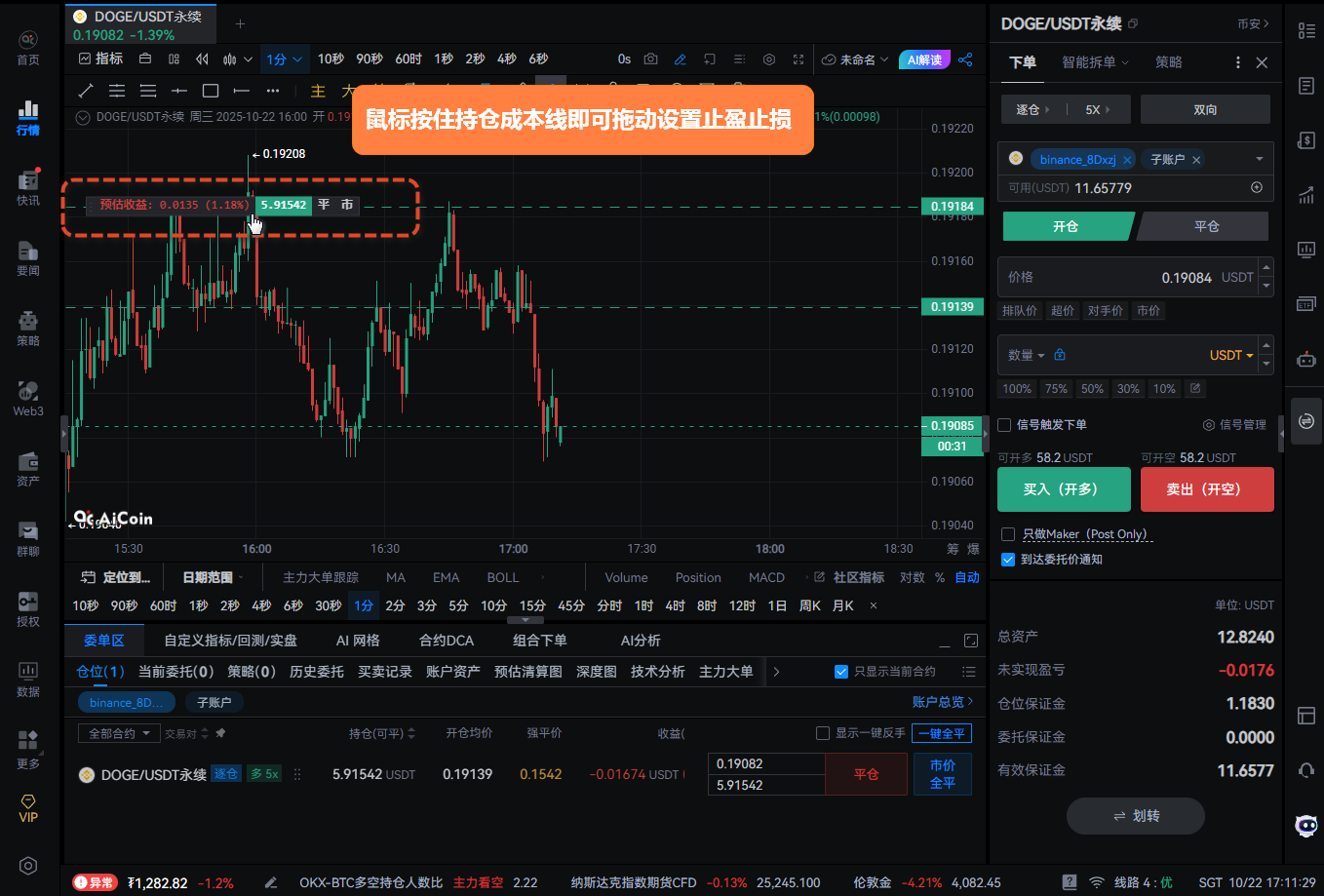Open the USDT quantity unit dropdown
This screenshot has width=1324, height=896.
(1231, 355)
